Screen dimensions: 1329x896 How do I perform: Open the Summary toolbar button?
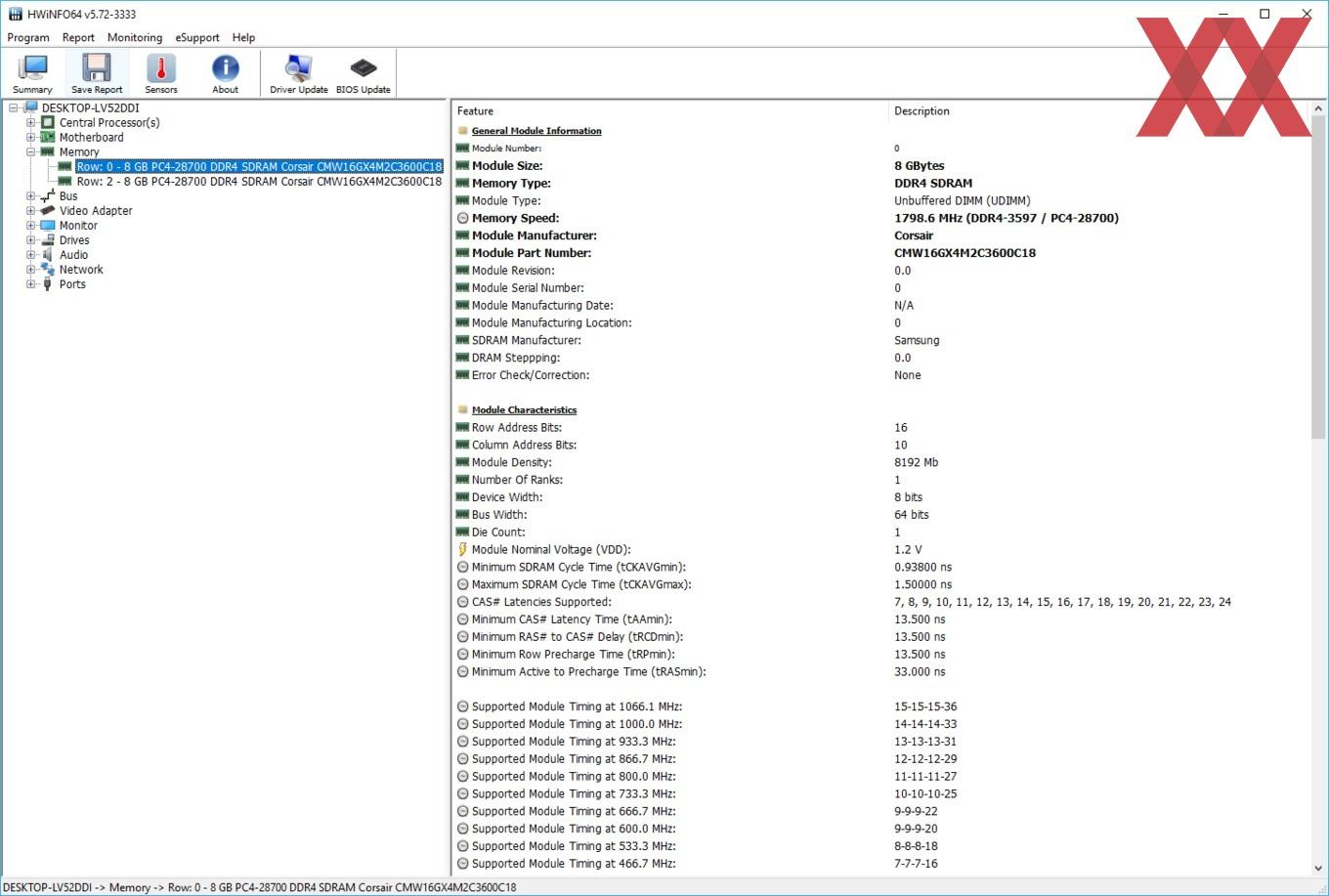coord(32,73)
